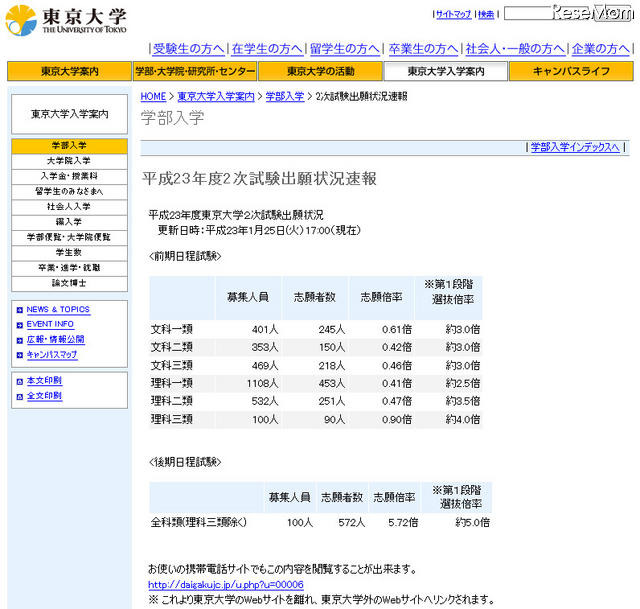The width and height of the screenshot is (640, 609).
Task: Open the サイトマップ link
Action: [453, 14]
